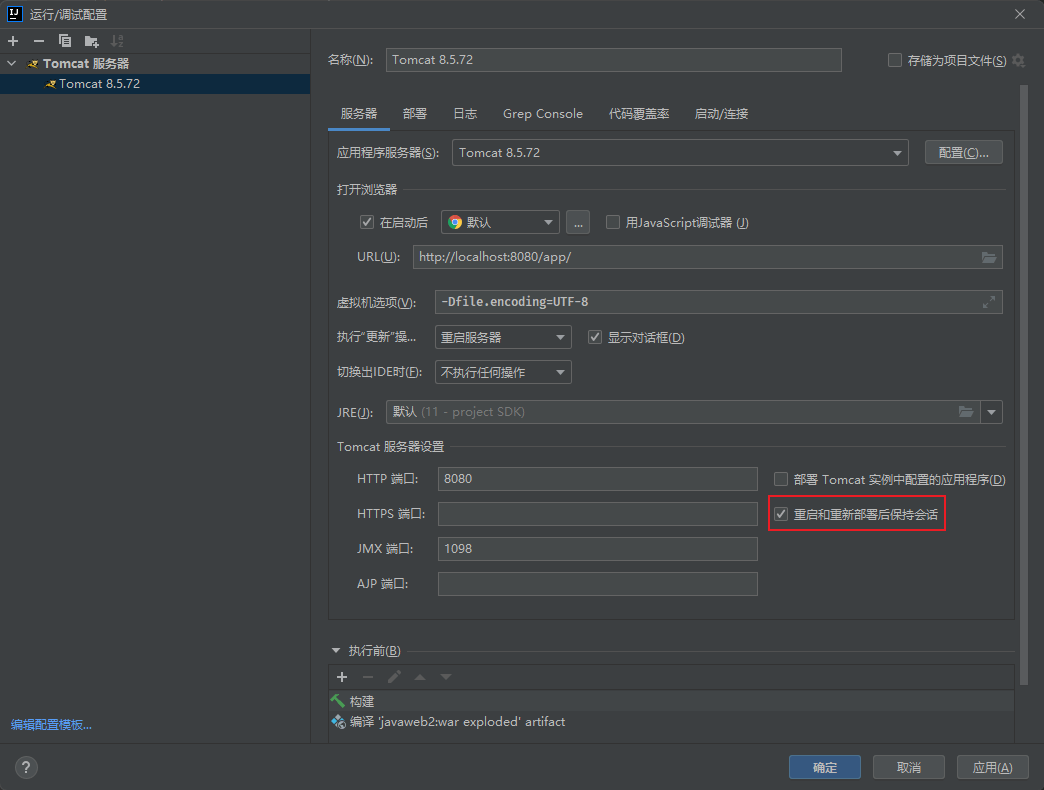Open on update action dropdown

pyautogui.click(x=503, y=337)
